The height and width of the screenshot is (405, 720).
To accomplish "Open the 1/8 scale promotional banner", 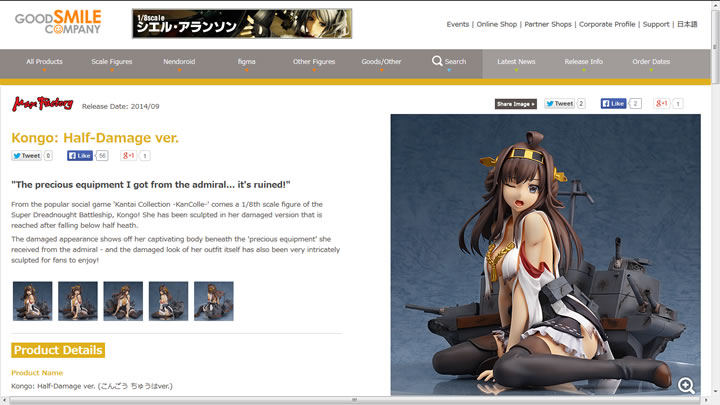I will [242, 23].
